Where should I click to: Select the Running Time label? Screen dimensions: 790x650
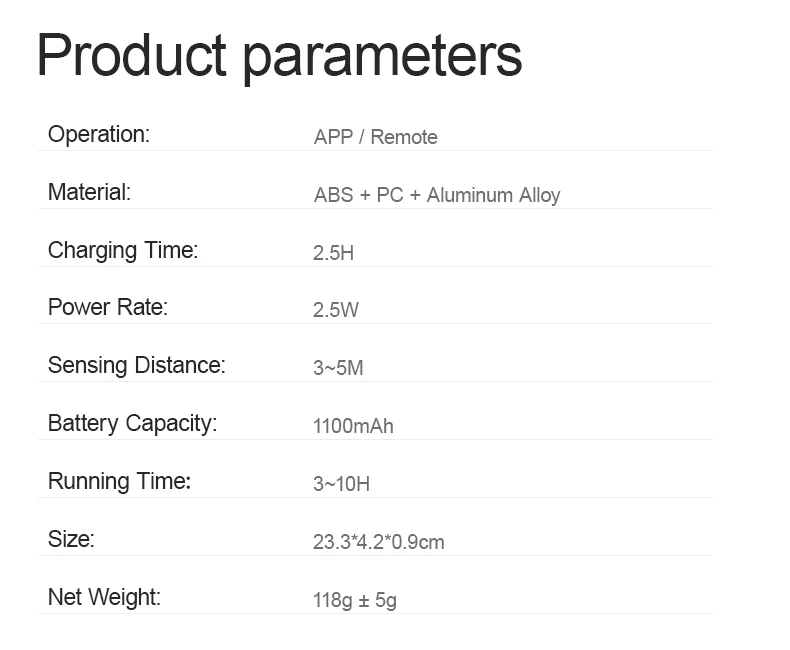pos(119,481)
